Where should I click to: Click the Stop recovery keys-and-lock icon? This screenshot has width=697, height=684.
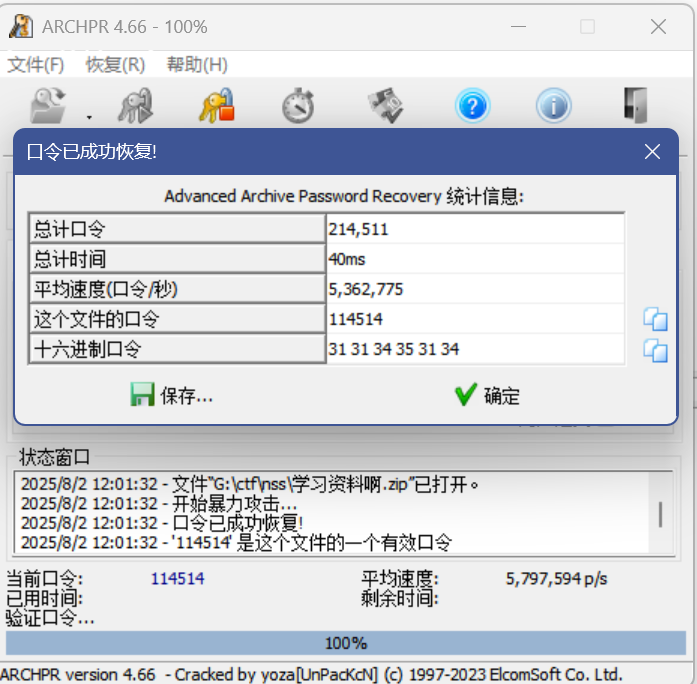pyautogui.click(x=215, y=105)
